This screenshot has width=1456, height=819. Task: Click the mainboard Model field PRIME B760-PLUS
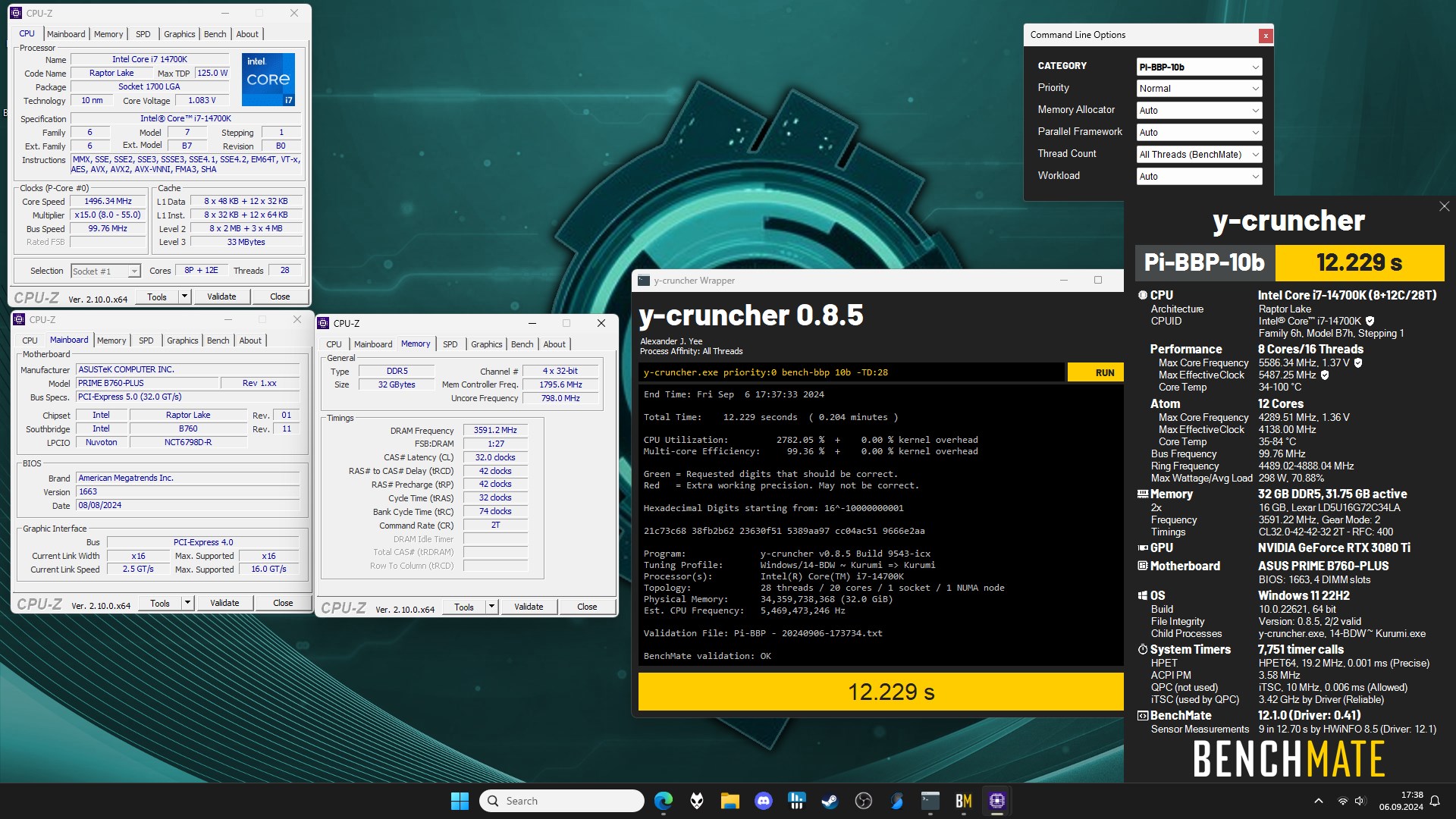click(148, 383)
